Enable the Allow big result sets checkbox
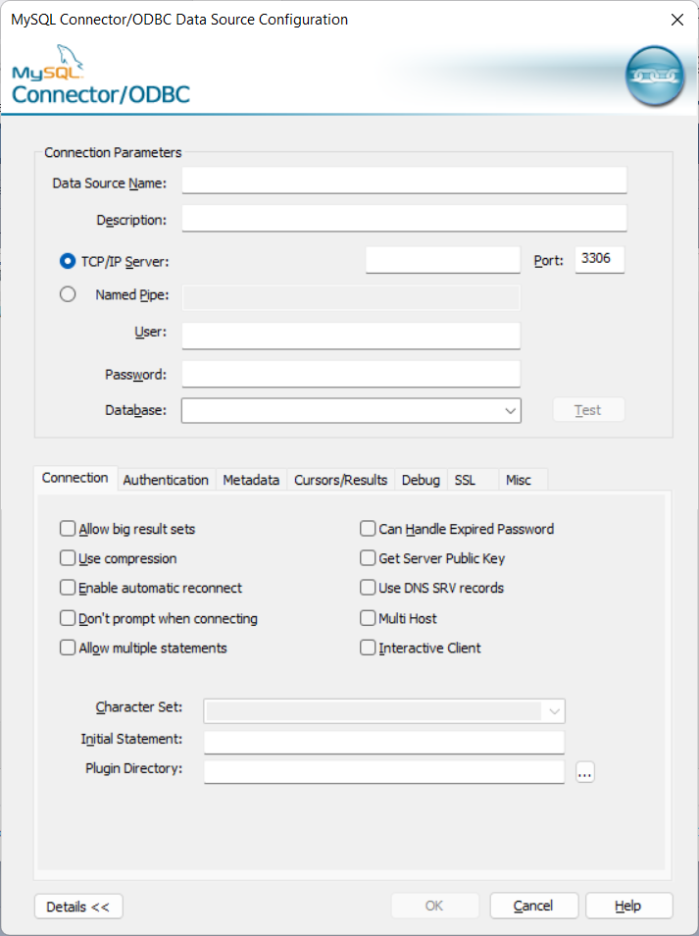The height and width of the screenshot is (936, 699). (x=67, y=528)
